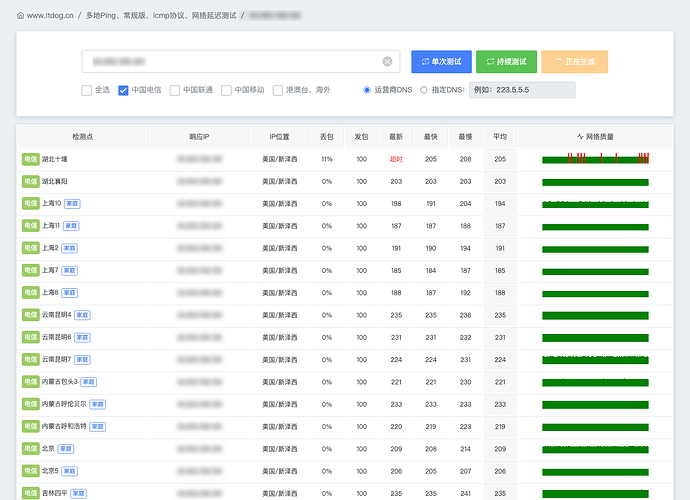The image size is (690, 500).
Task: Sort by 丢包 column header
Action: [x=327, y=137]
